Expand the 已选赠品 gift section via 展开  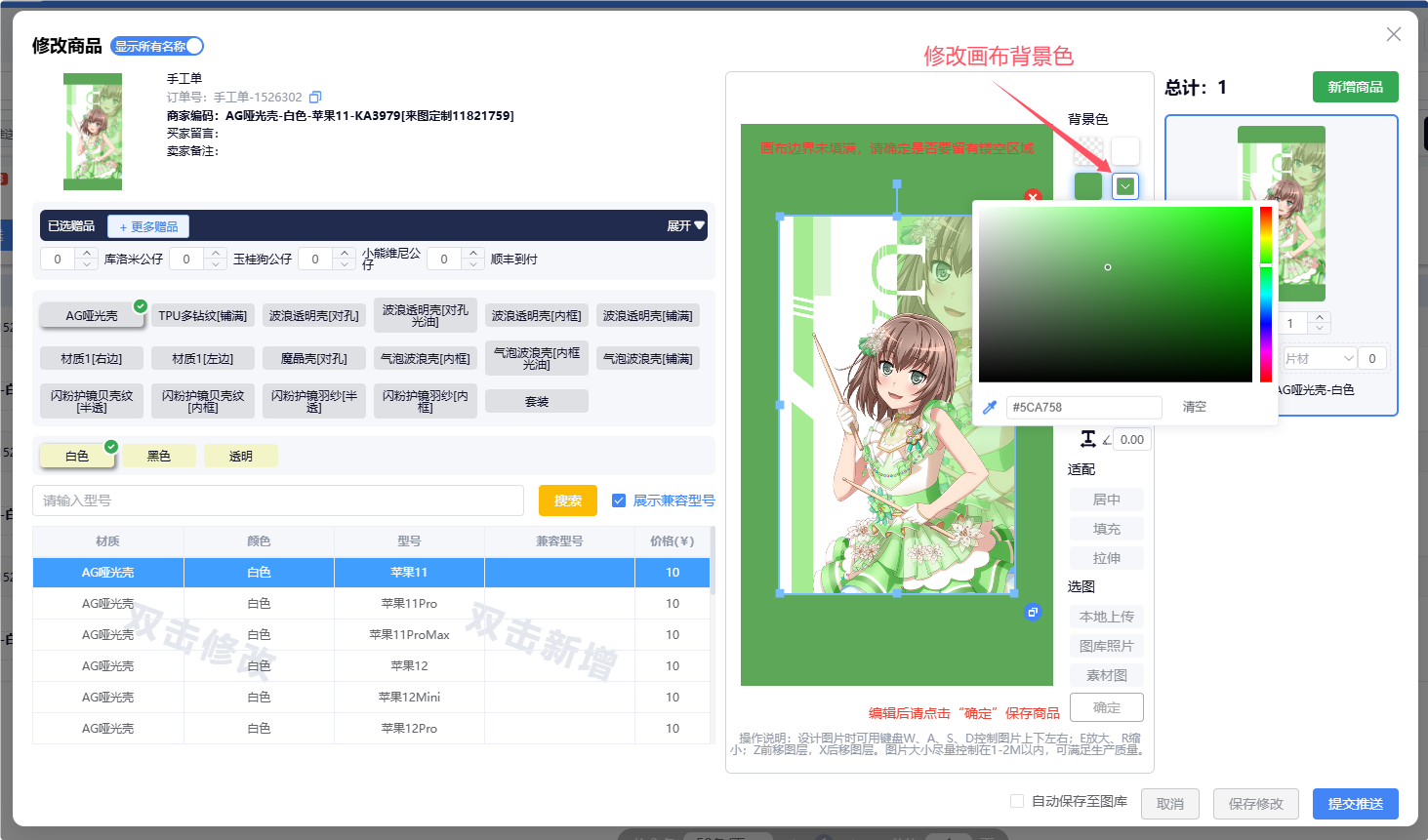click(685, 226)
